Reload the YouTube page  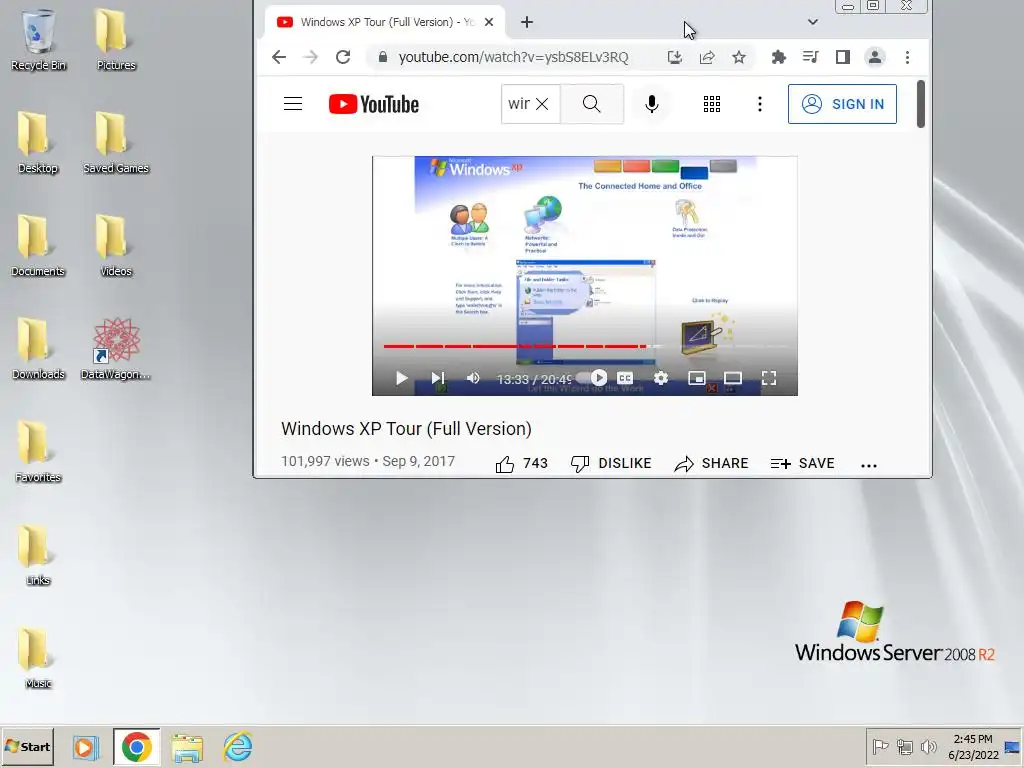click(343, 57)
